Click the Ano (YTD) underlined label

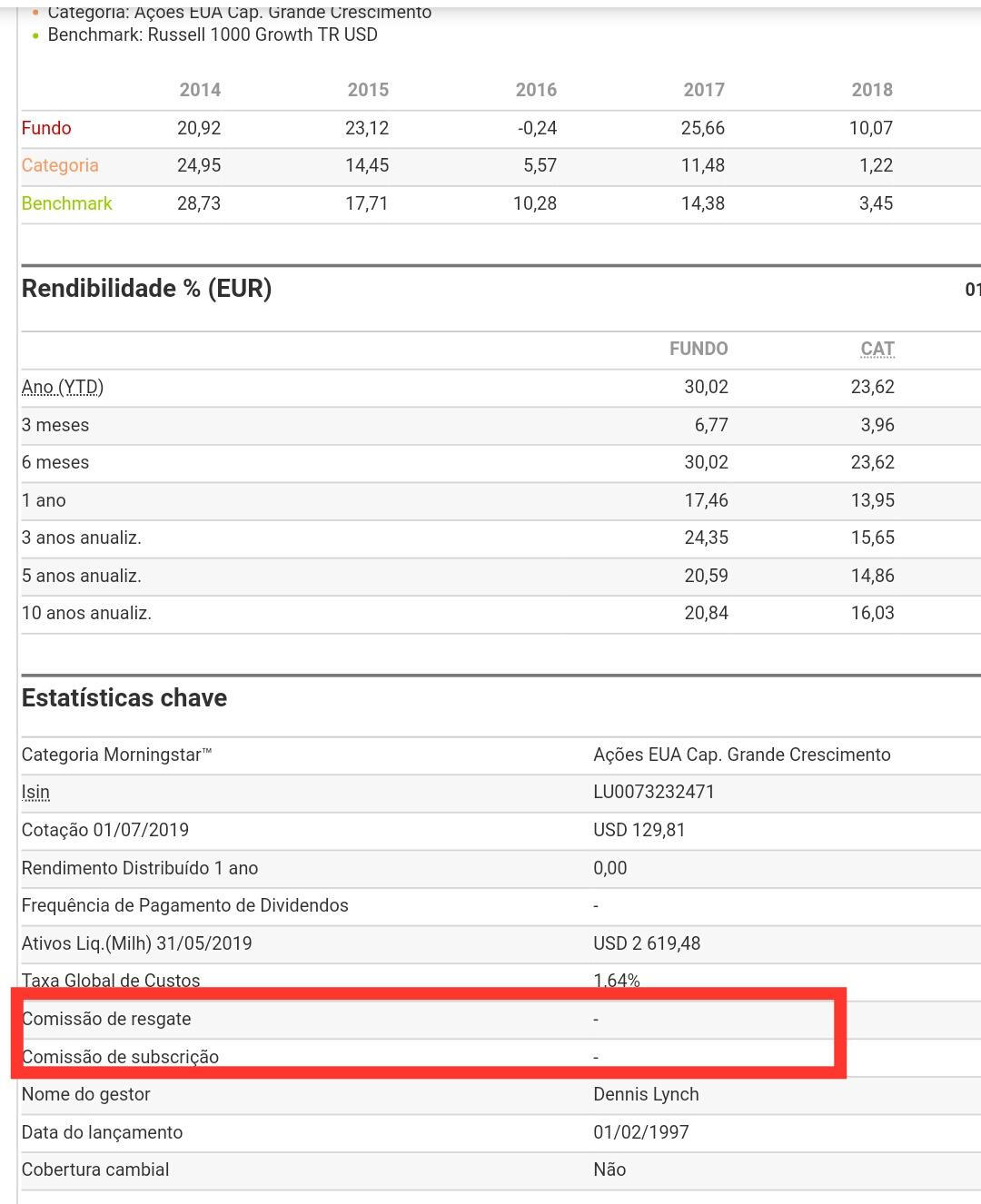63,387
